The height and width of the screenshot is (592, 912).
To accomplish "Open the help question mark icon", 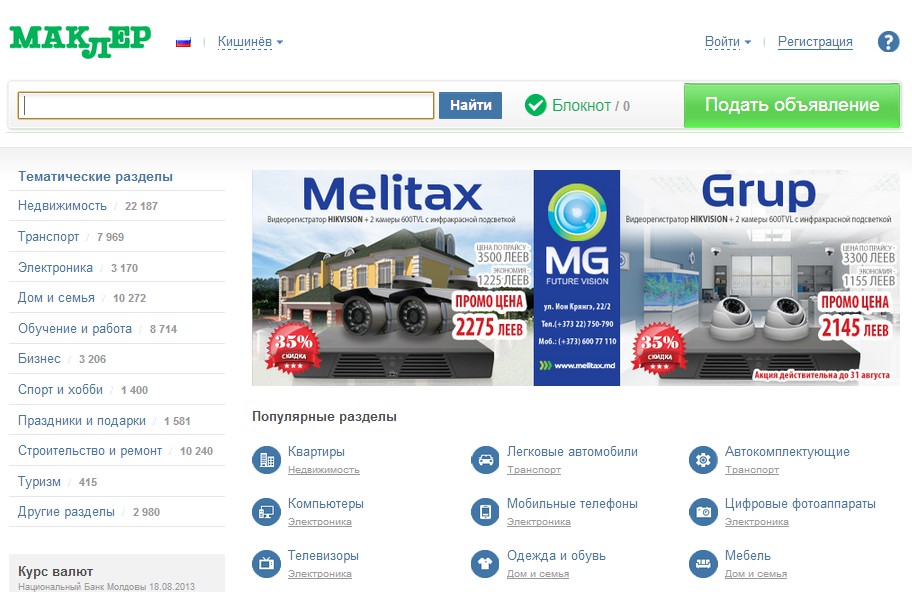I will pyautogui.click(x=888, y=42).
